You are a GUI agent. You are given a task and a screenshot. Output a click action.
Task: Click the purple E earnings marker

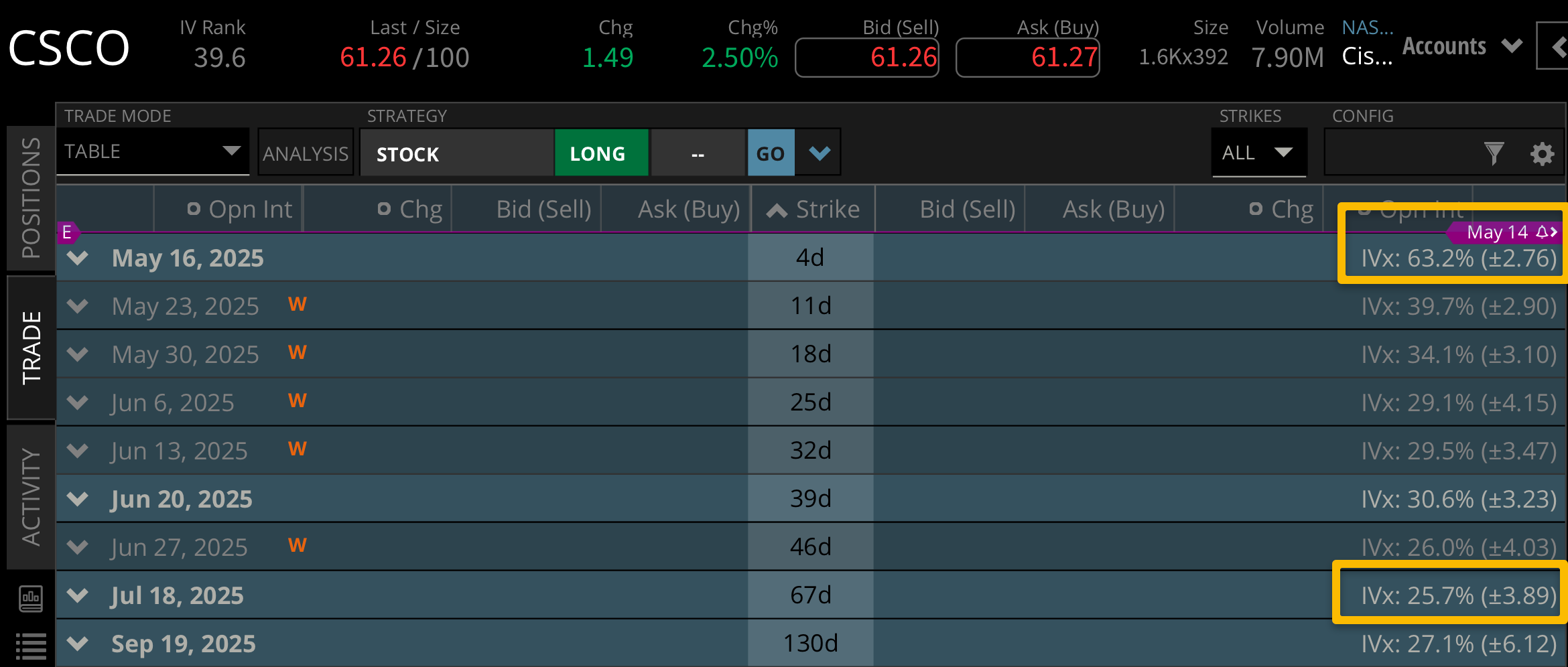[x=67, y=232]
